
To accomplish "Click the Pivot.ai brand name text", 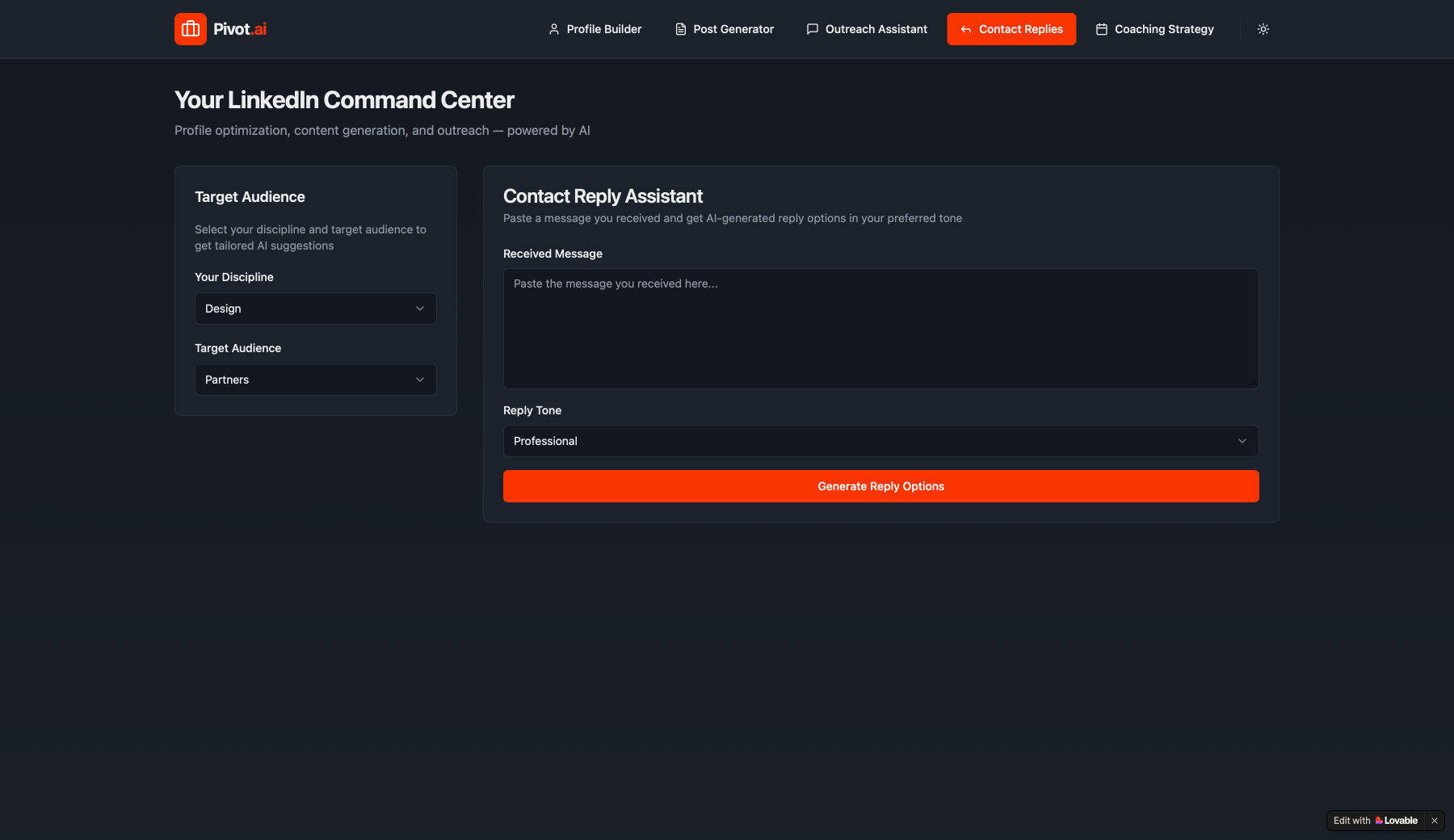I will click(240, 29).
